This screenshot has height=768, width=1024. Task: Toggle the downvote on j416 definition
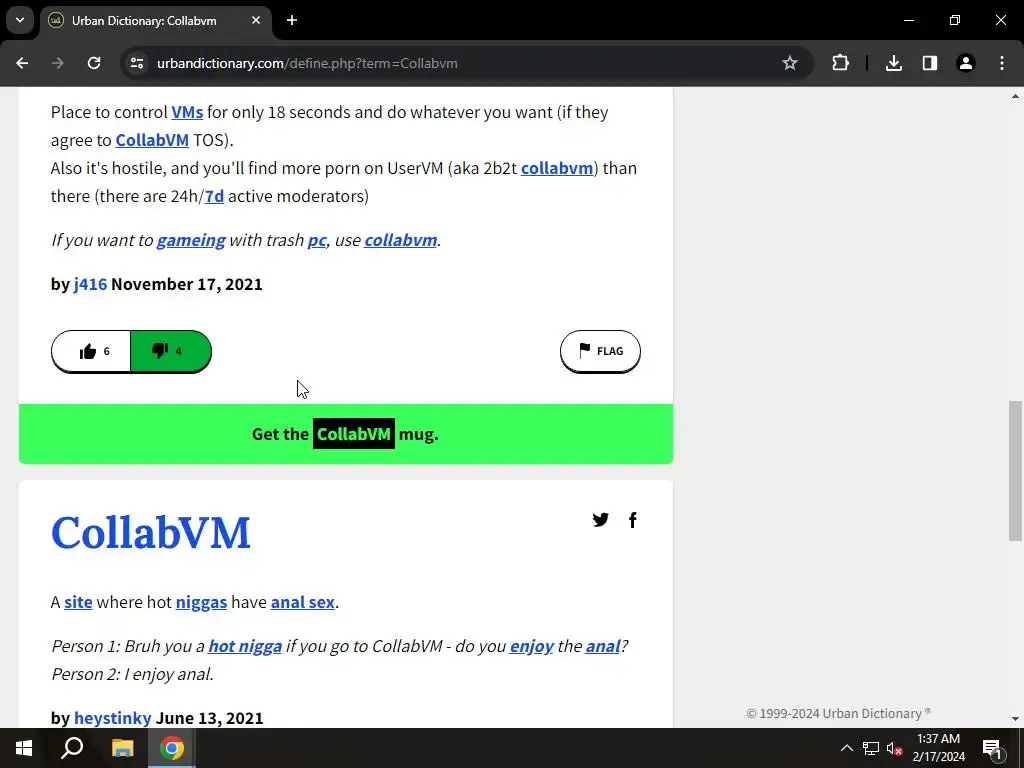pos(171,351)
